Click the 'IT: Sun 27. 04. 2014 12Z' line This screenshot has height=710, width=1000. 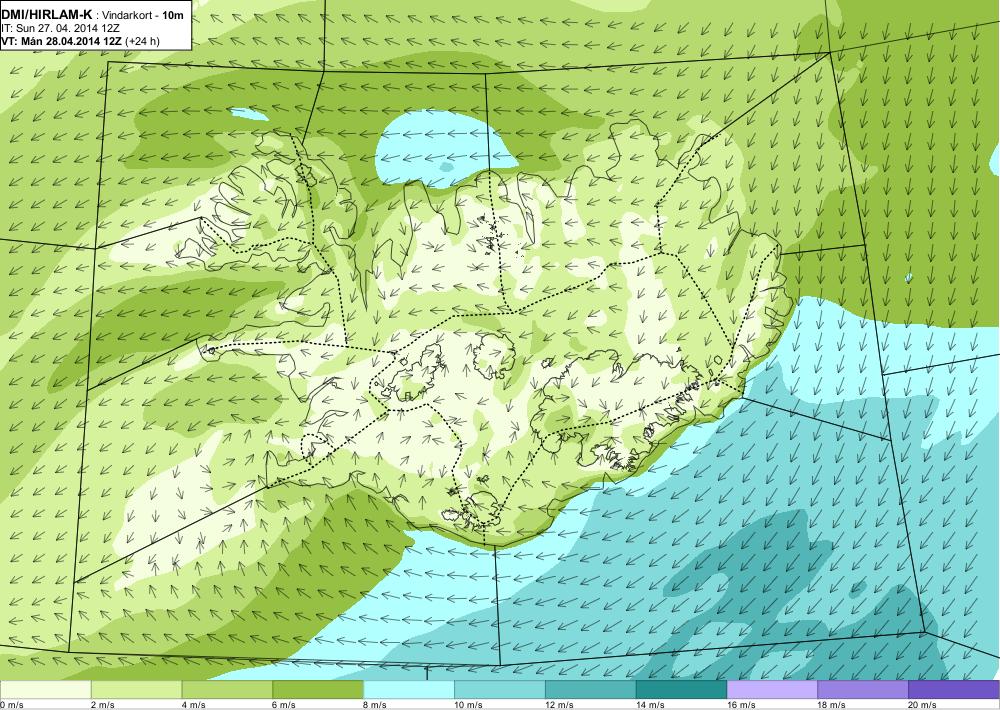(61, 29)
